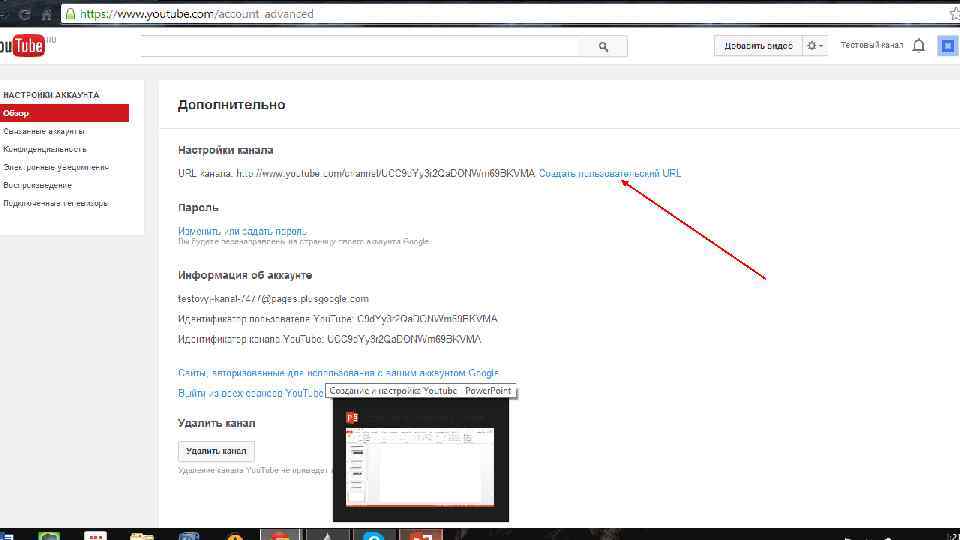
Task: Click the testovy-kanal email address text
Action: (273, 299)
